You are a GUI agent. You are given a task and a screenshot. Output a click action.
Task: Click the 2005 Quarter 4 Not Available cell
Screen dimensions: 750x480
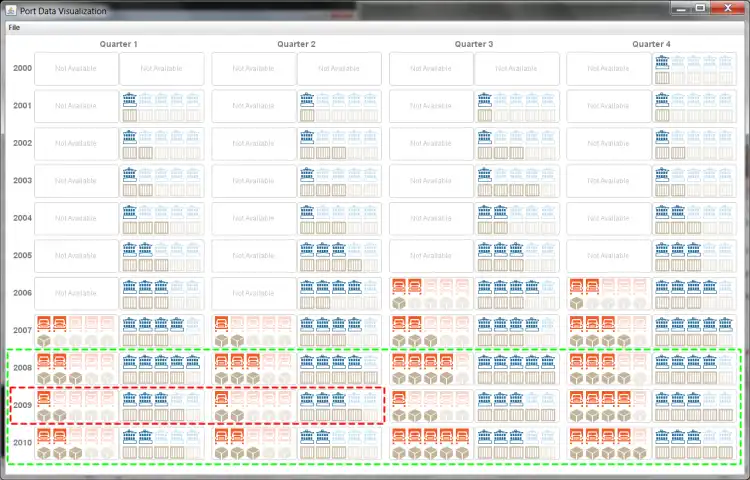click(x=608, y=256)
